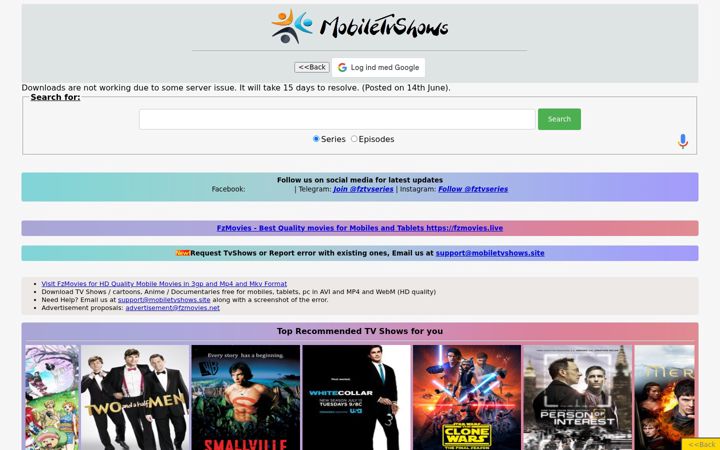The height and width of the screenshot is (450, 720).
Task: Click the green Search button
Action: (559, 119)
